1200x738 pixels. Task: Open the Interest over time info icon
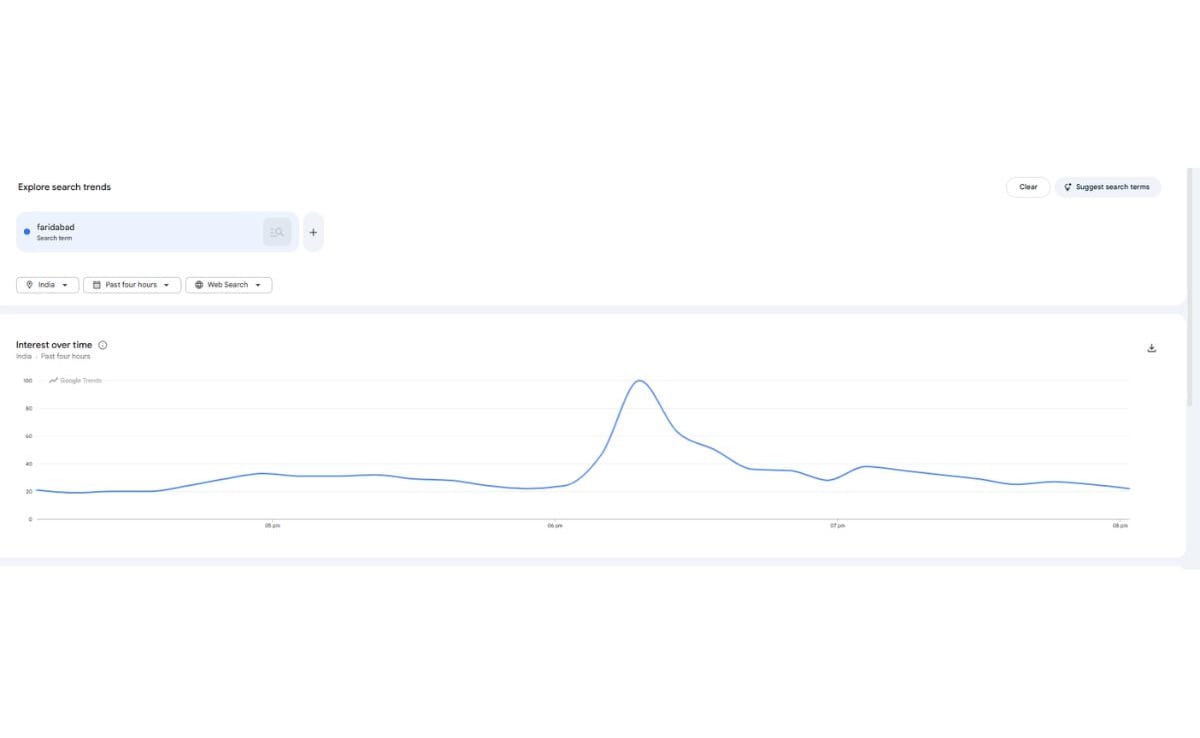tap(103, 345)
